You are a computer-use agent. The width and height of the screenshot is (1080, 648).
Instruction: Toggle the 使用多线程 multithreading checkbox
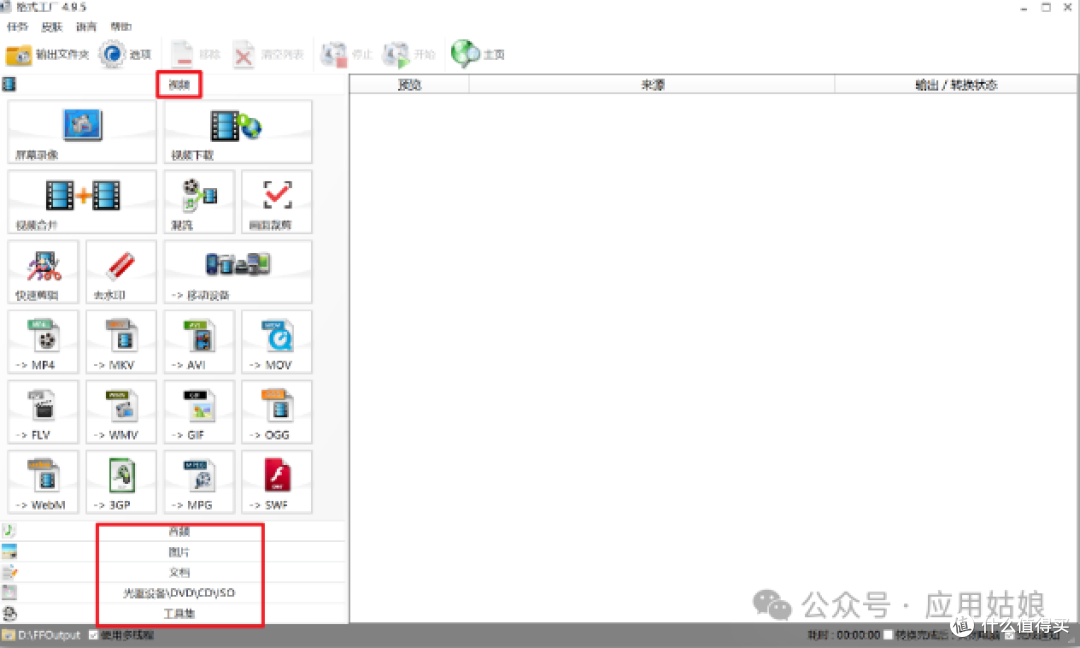click(94, 635)
